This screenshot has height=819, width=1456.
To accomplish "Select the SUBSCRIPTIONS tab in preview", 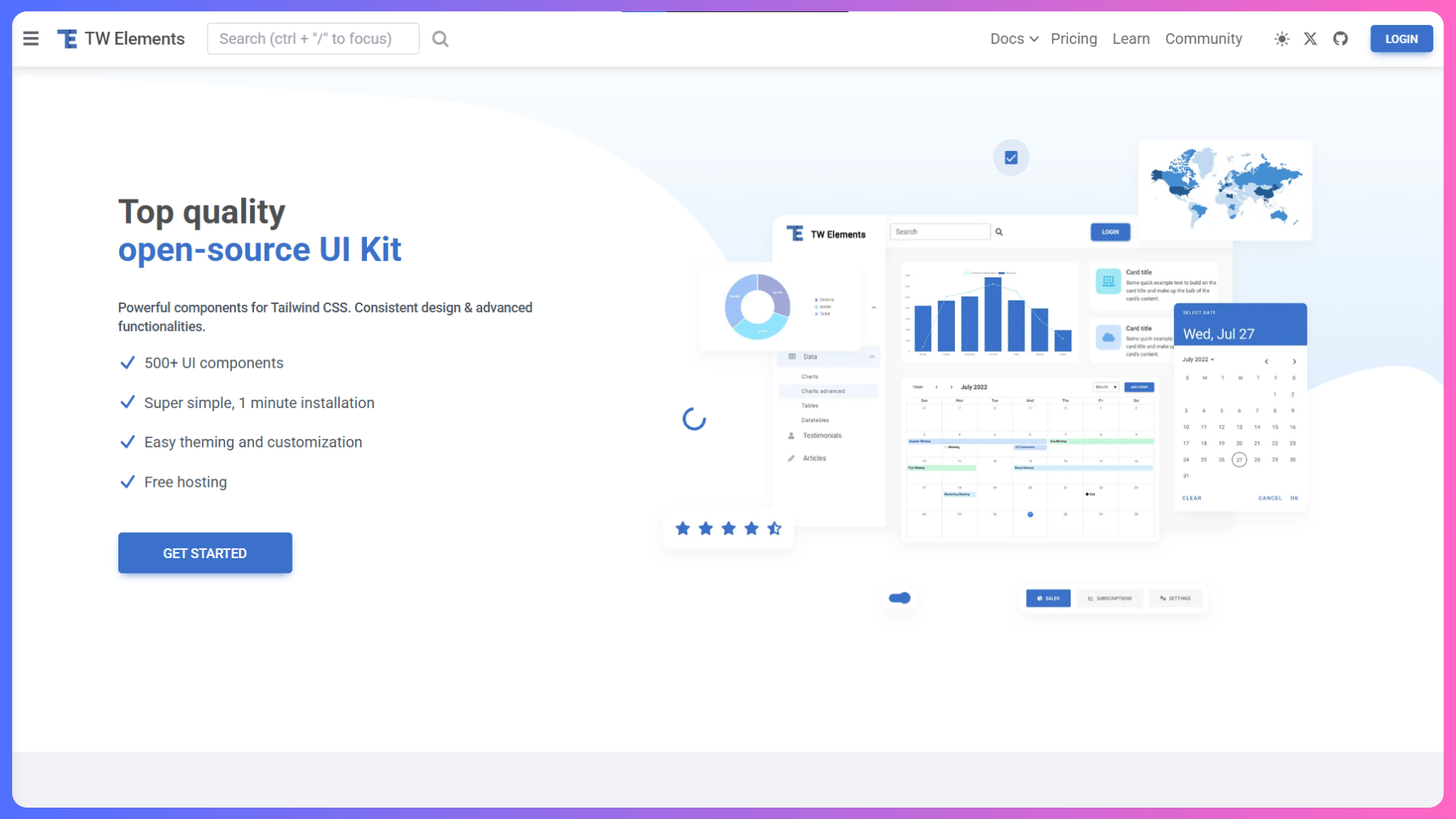I will click(1109, 598).
